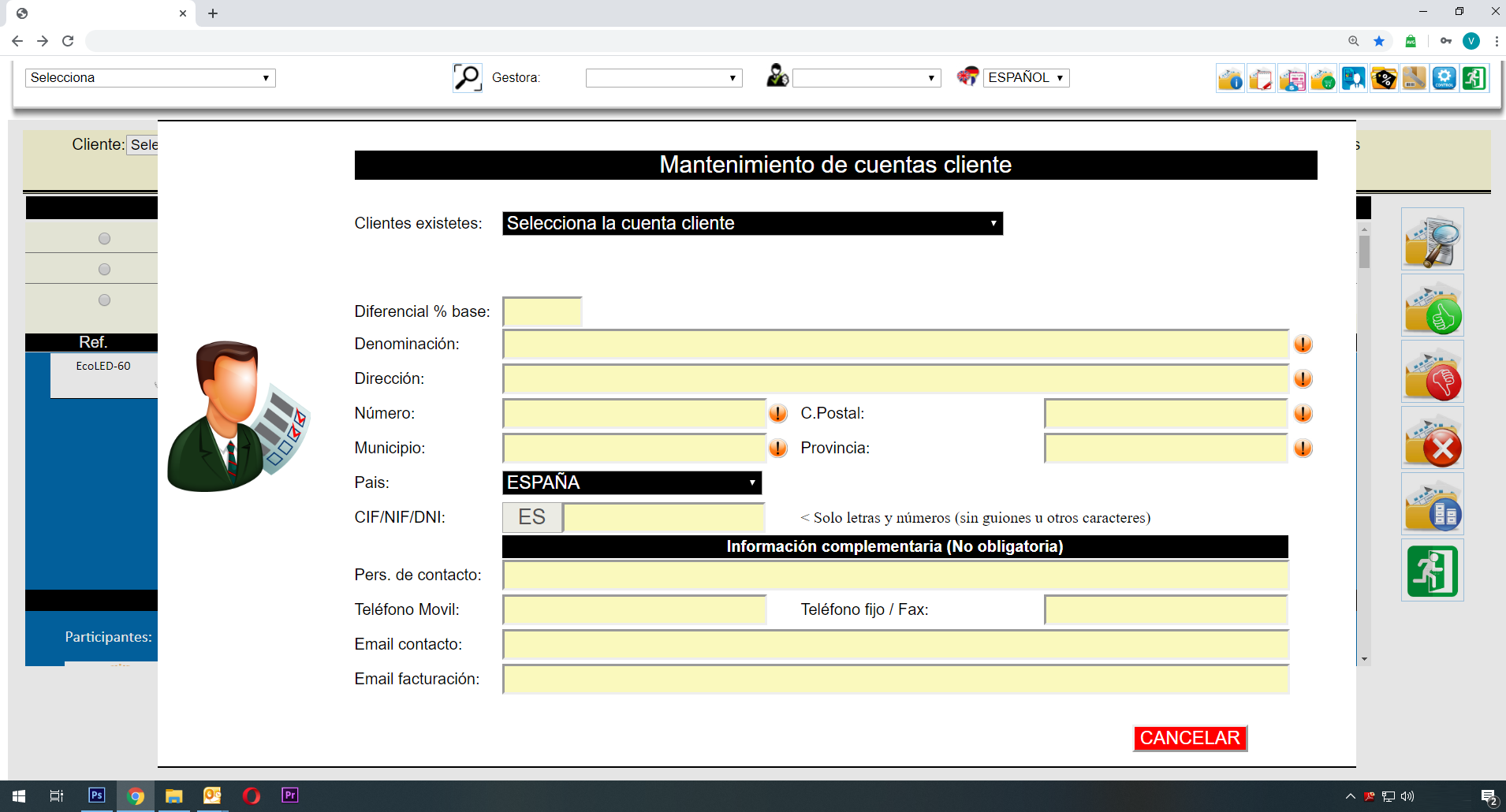Viewport: 1506px width, 812px height.
Task: Click the warning icon next to Denominación
Action: click(x=1303, y=345)
